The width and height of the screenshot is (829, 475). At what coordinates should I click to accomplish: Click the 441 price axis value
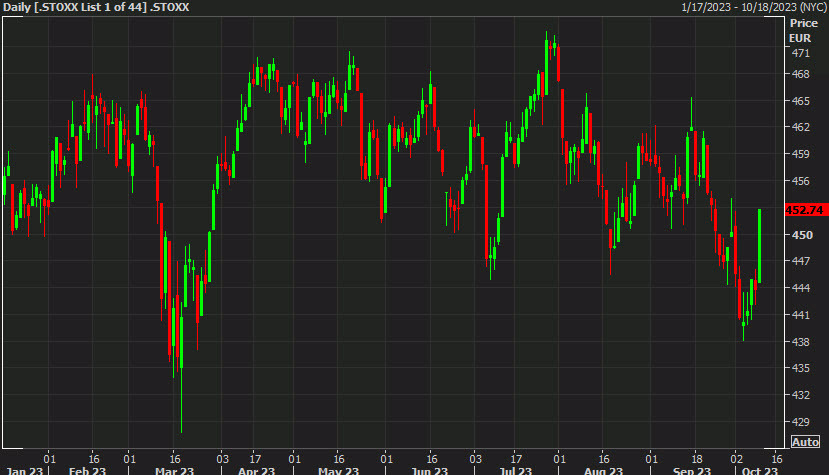[x=800, y=315]
